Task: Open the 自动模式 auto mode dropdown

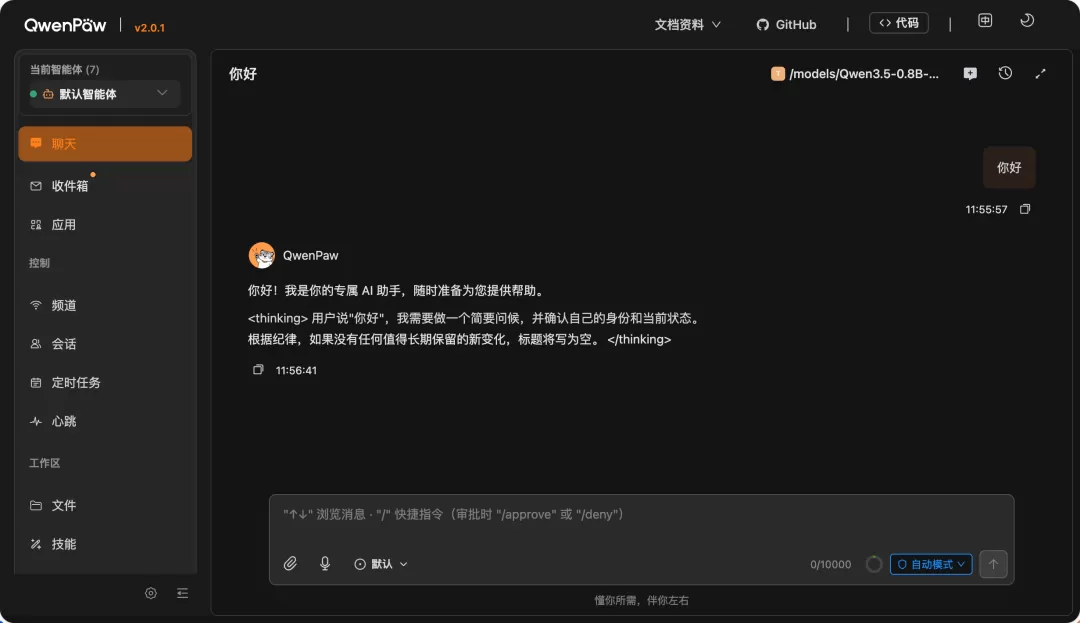Action: pyautogui.click(x=931, y=564)
